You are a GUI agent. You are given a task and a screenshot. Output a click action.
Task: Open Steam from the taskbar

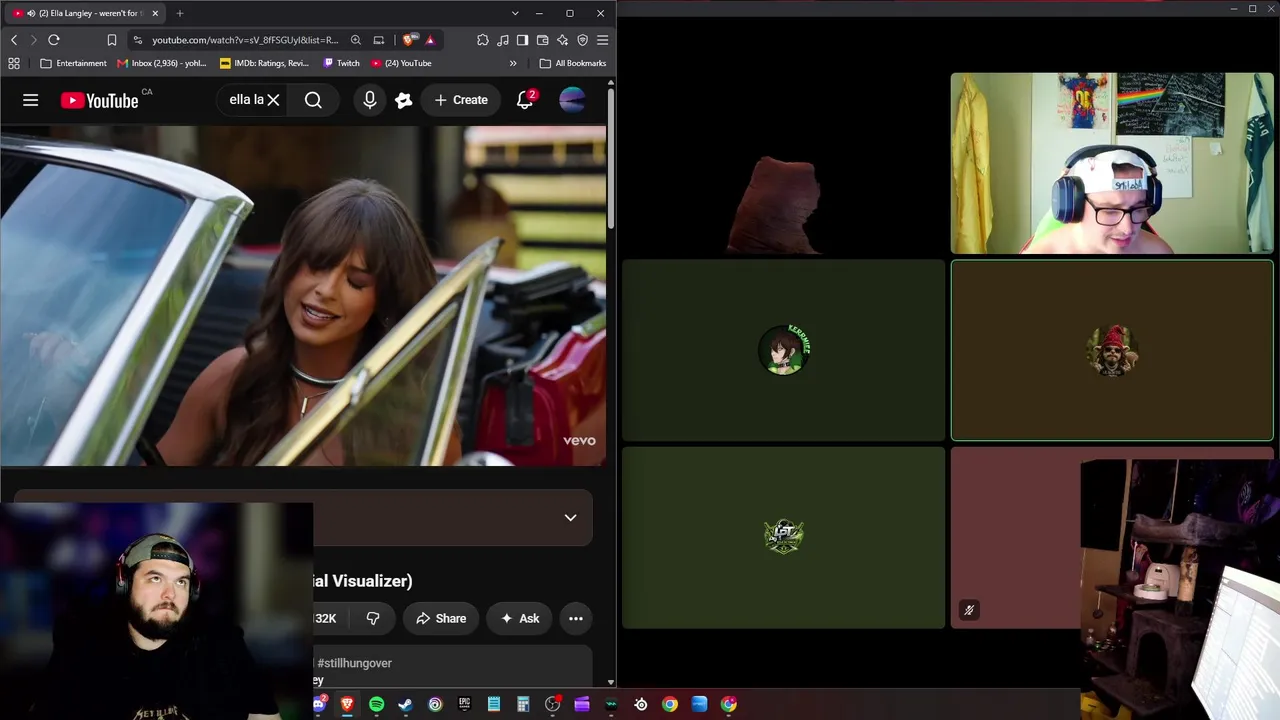(x=405, y=704)
